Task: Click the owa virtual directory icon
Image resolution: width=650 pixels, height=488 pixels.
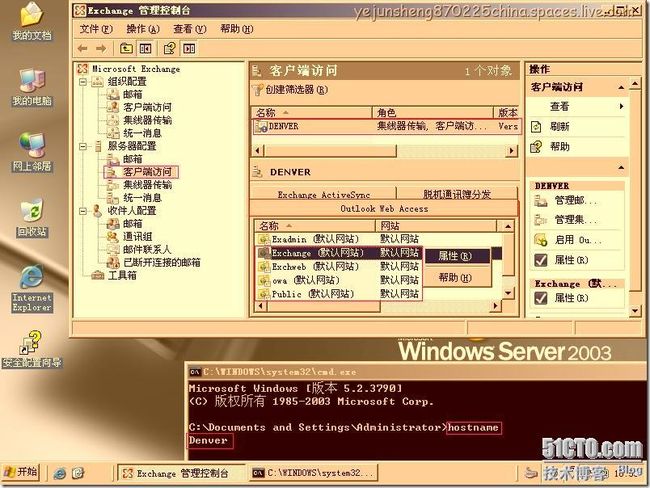Action: coord(263,281)
